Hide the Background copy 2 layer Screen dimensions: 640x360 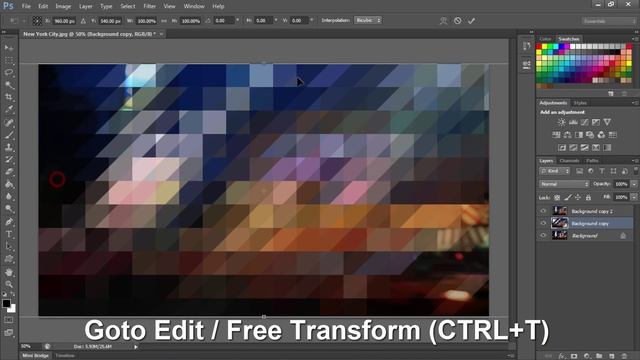pos(543,211)
